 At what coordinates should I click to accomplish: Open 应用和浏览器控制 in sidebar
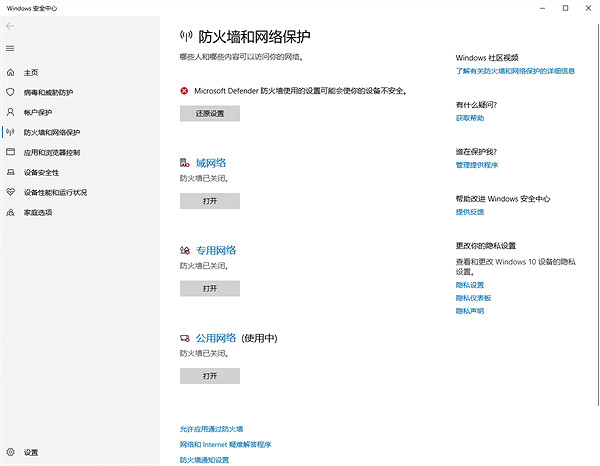point(52,152)
